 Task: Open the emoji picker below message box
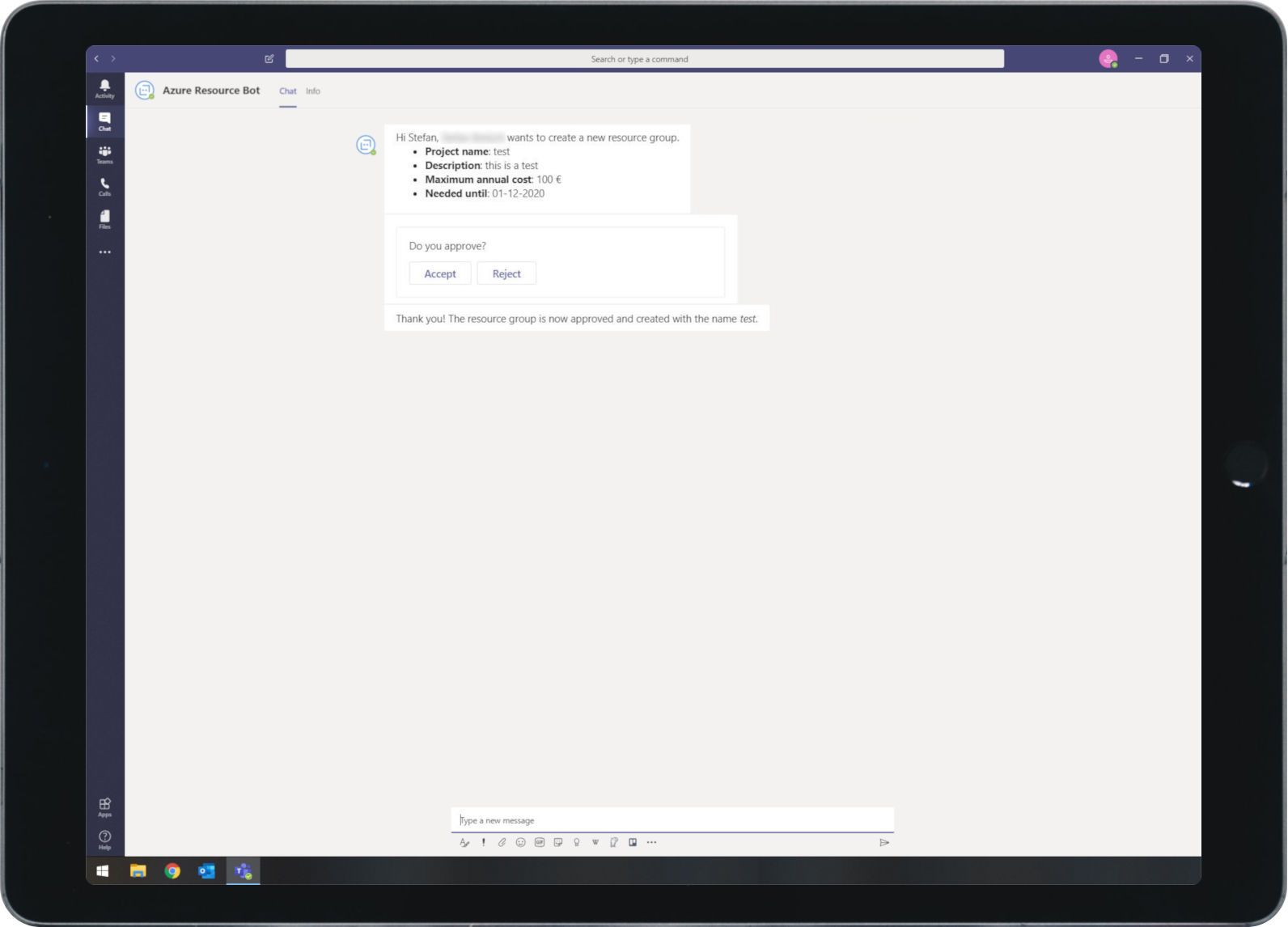pyautogui.click(x=520, y=842)
